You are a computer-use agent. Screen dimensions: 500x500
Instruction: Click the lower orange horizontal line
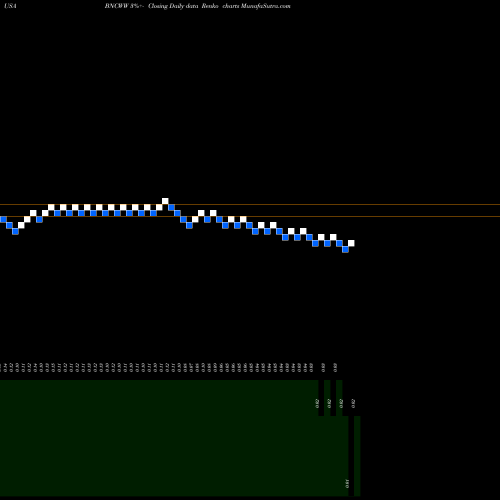pos(250,216)
